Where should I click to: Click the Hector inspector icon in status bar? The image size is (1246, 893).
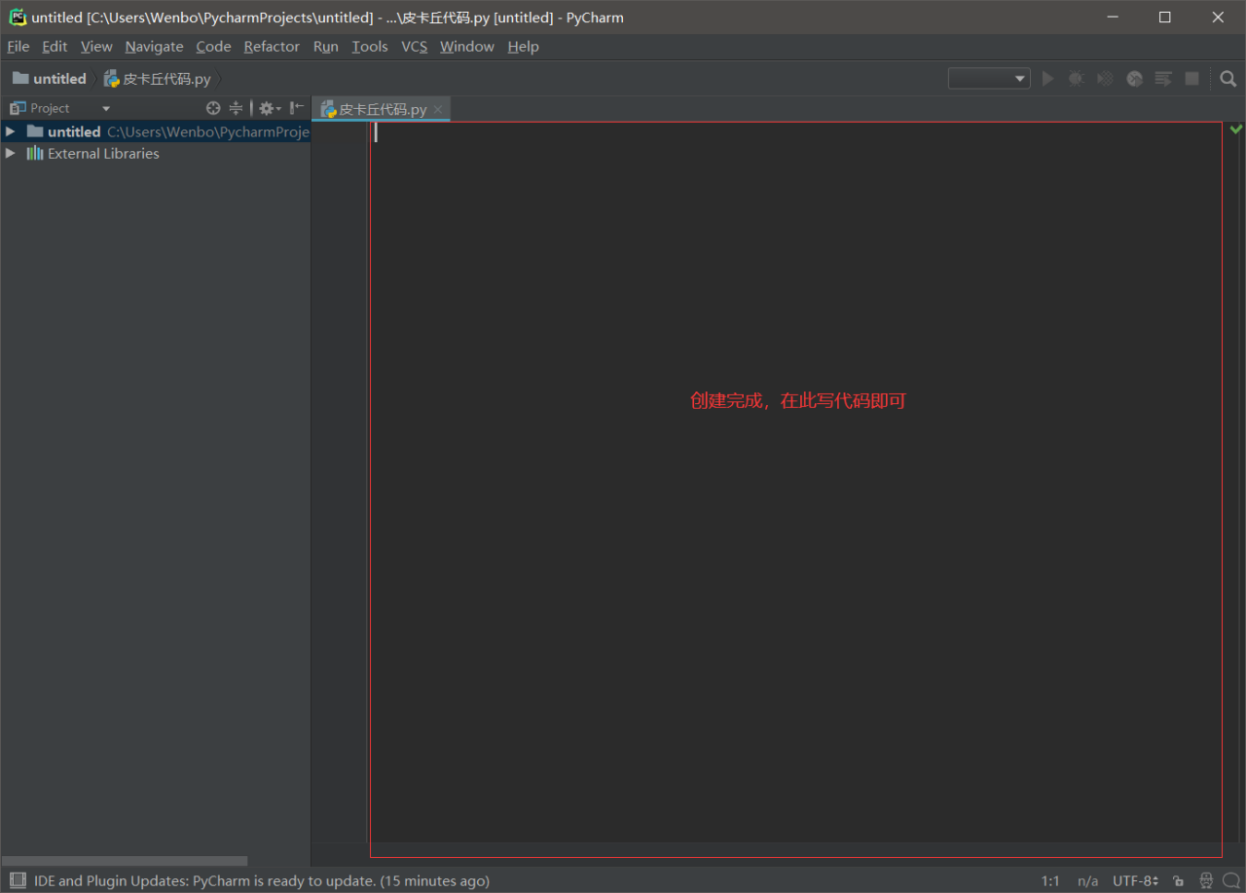[x=1206, y=881]
